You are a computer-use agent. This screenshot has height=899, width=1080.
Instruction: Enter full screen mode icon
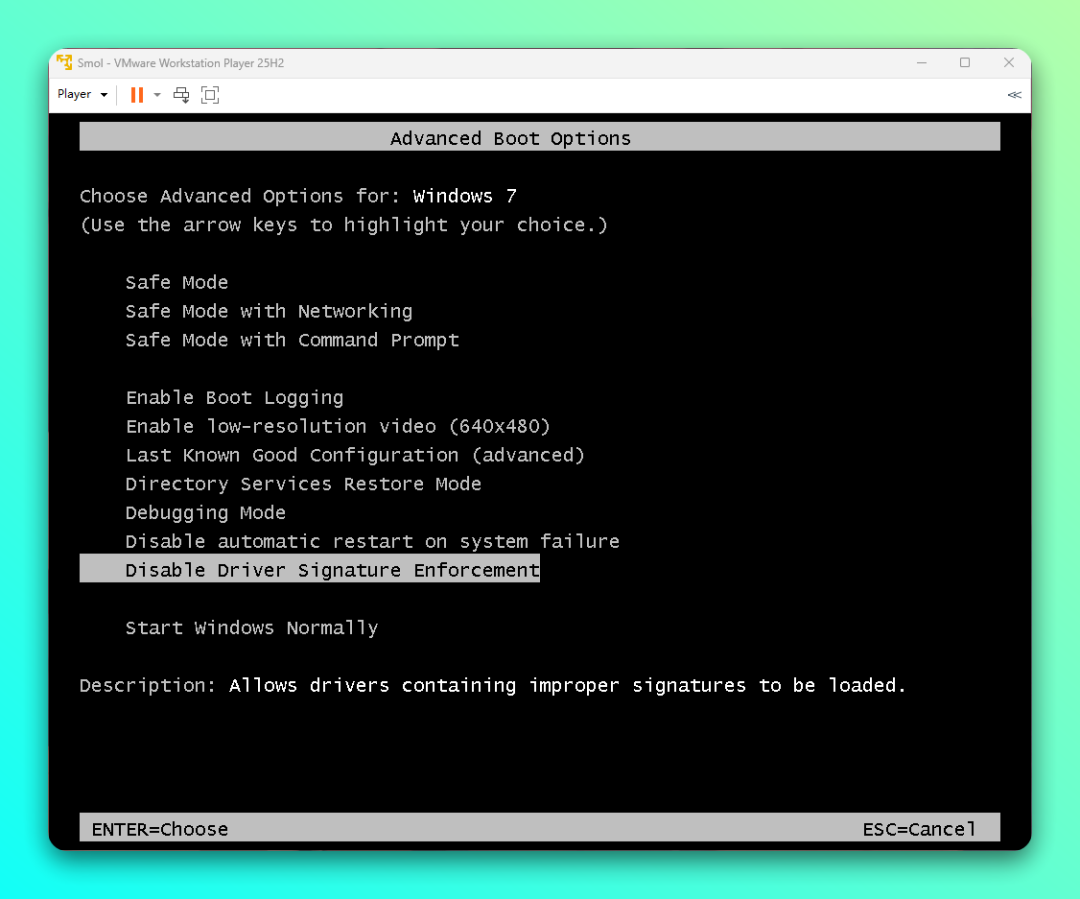tap(210, 95)
